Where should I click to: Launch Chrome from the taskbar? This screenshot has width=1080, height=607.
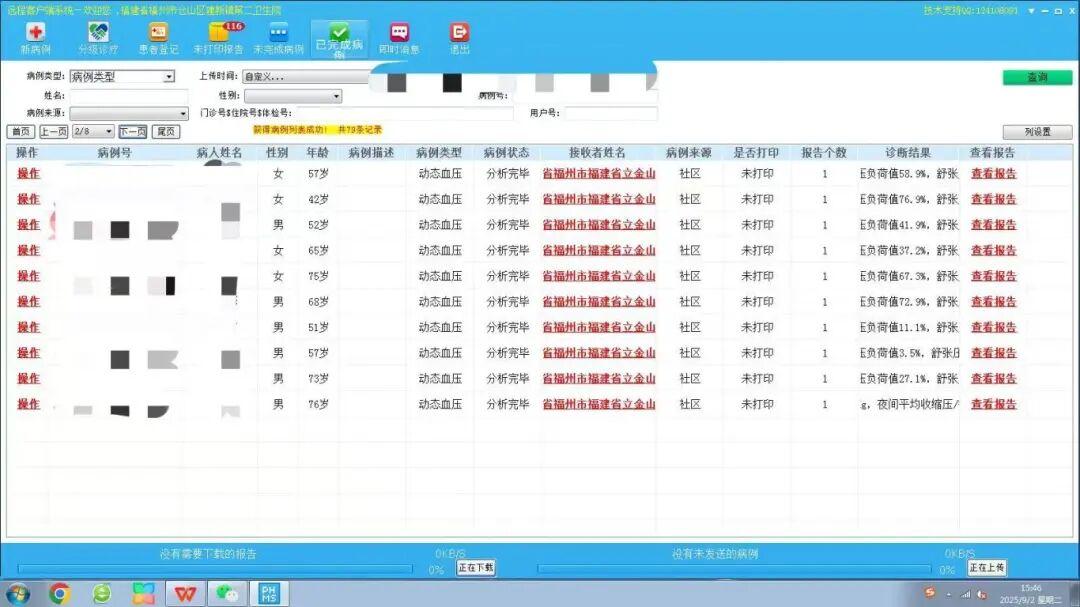click(x=60, y=593)
